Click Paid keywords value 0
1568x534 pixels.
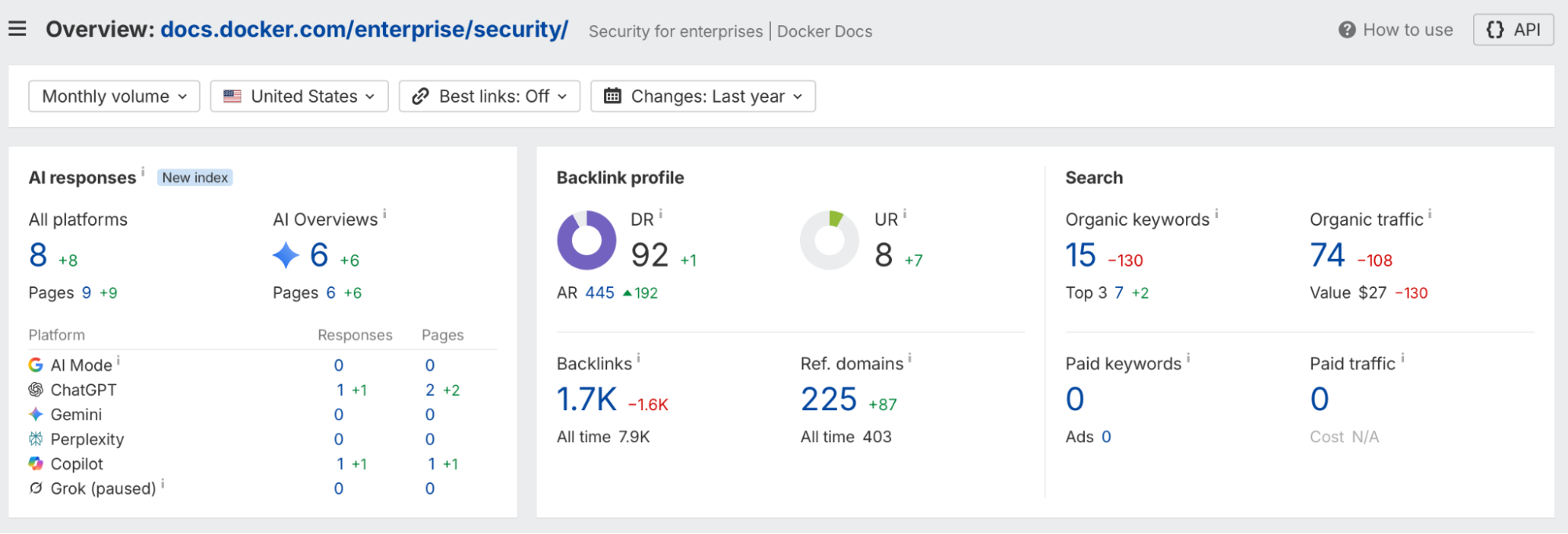tap(1075, 400)
